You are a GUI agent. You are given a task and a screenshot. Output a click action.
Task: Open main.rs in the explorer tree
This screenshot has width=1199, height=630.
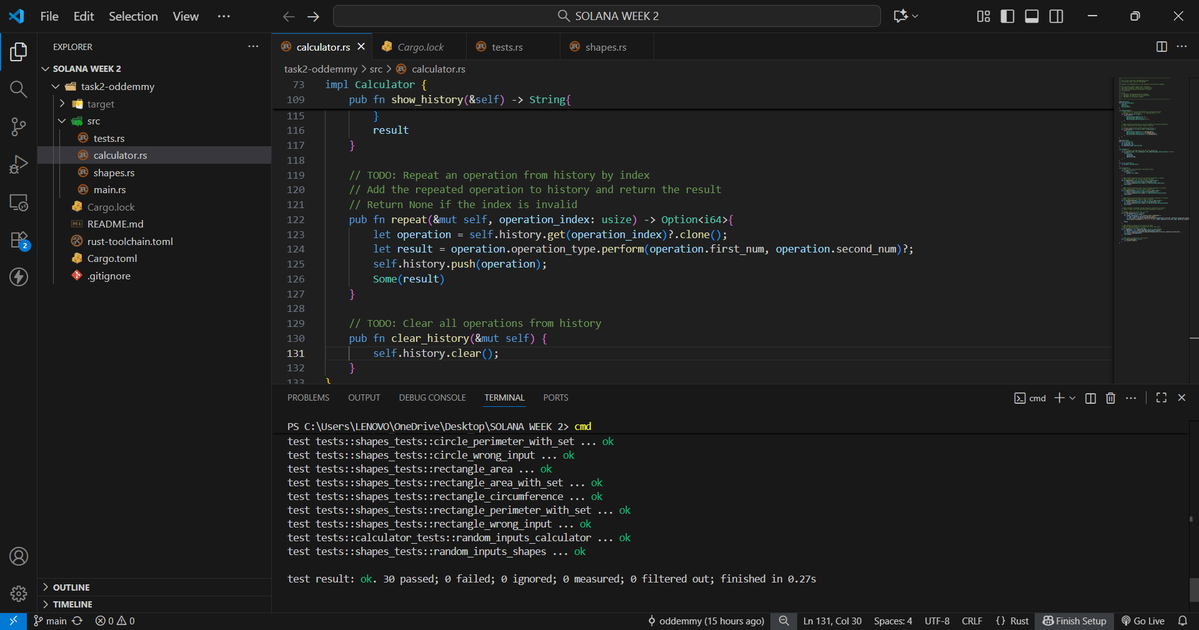click(x=109, y=190)
